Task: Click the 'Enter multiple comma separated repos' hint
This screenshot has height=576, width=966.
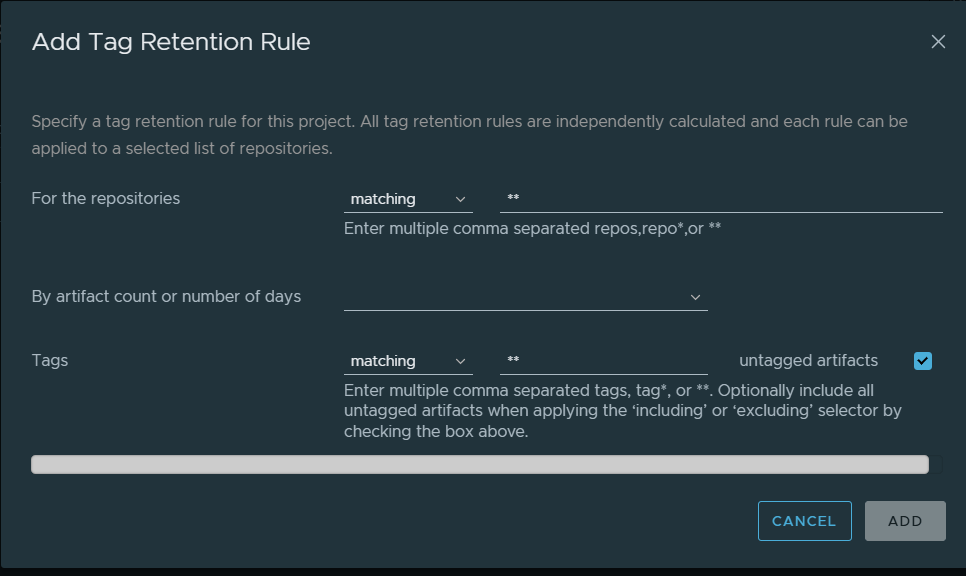Action: (x=532, y=228)
